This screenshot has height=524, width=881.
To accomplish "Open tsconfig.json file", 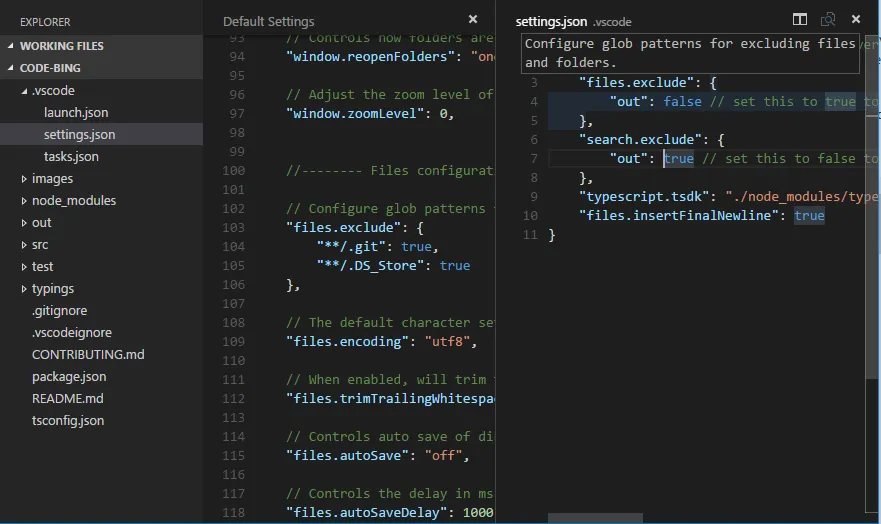I will click(67, 421).
